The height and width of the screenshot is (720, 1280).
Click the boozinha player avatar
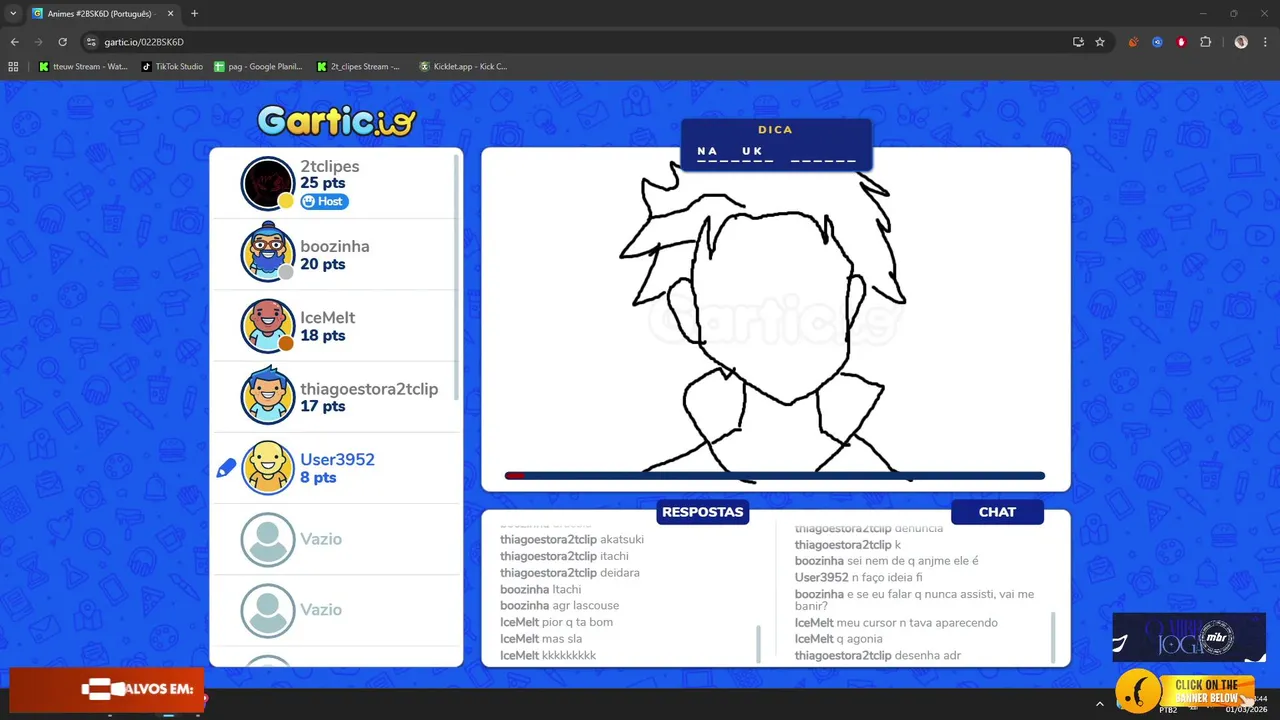click(x=268, y=254)
